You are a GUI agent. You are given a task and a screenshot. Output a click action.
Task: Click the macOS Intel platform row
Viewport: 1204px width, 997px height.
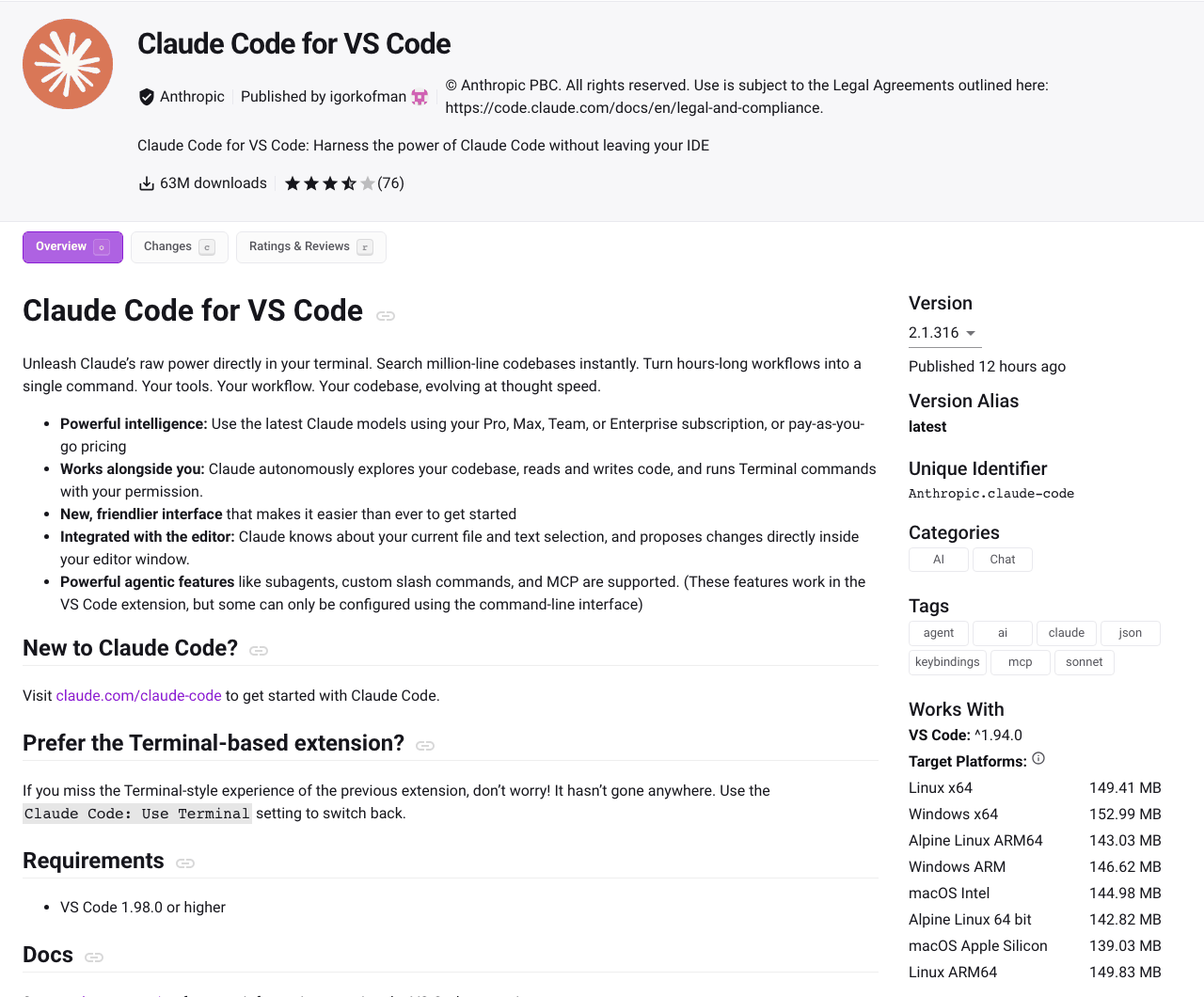1035,894
